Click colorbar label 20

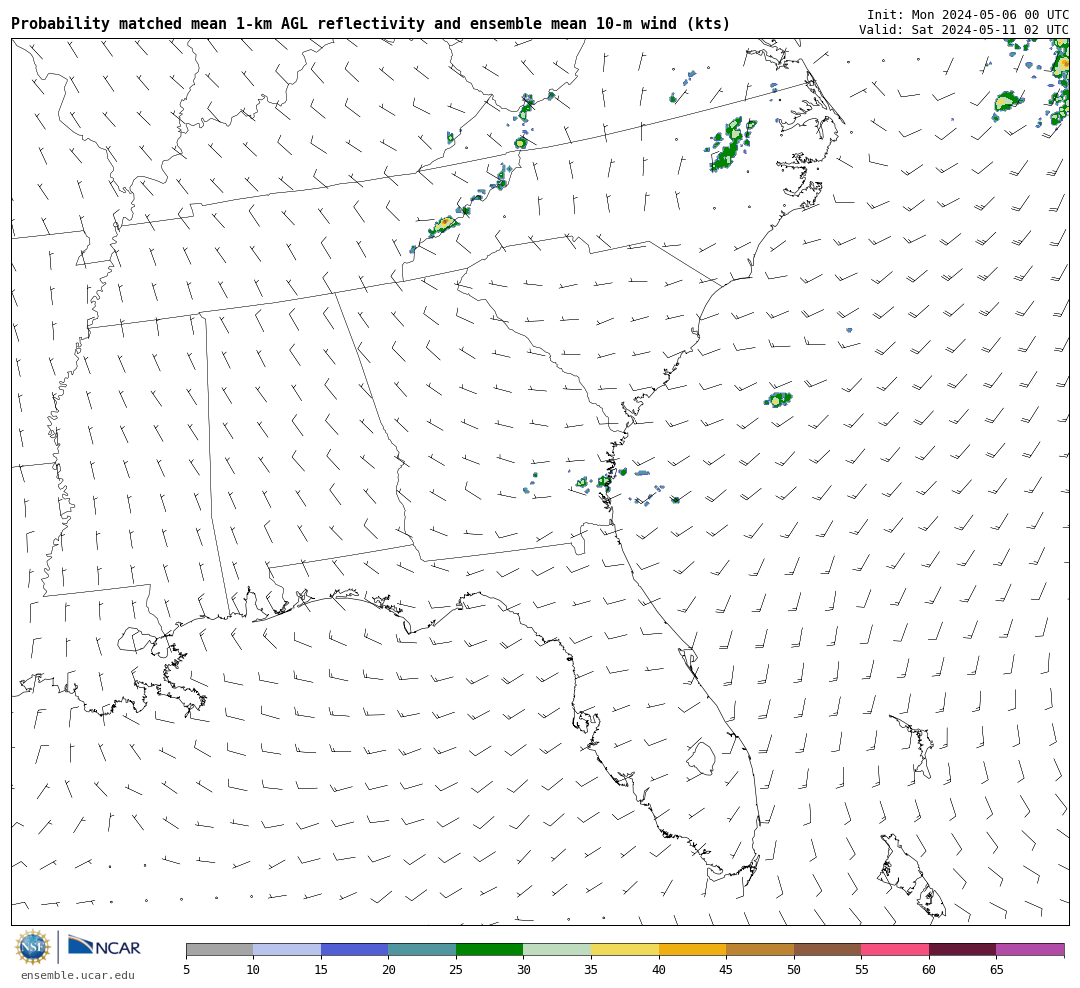[x=388, y=969]
